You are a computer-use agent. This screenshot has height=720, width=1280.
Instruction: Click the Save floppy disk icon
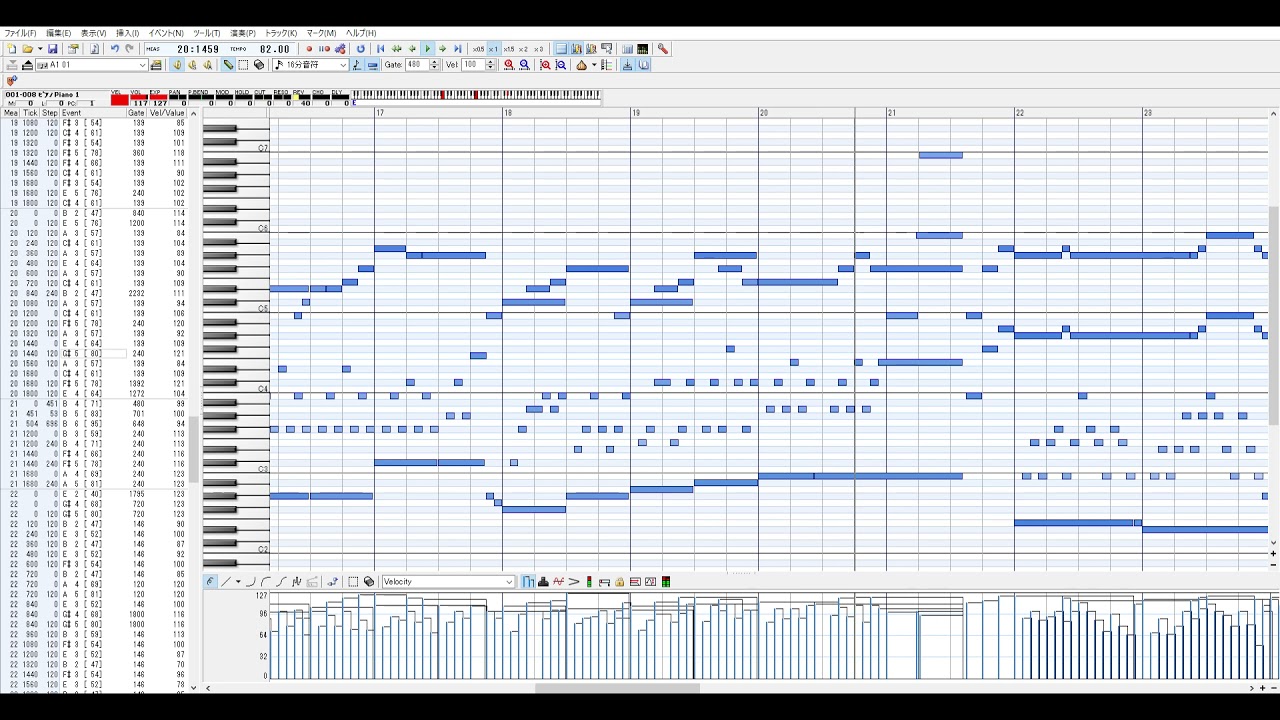tap(53, 49)
